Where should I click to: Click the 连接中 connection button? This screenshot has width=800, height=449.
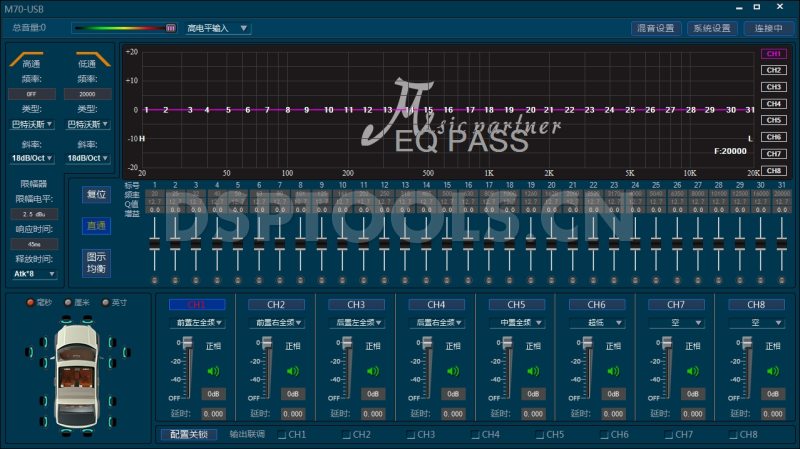pos(768,28)
